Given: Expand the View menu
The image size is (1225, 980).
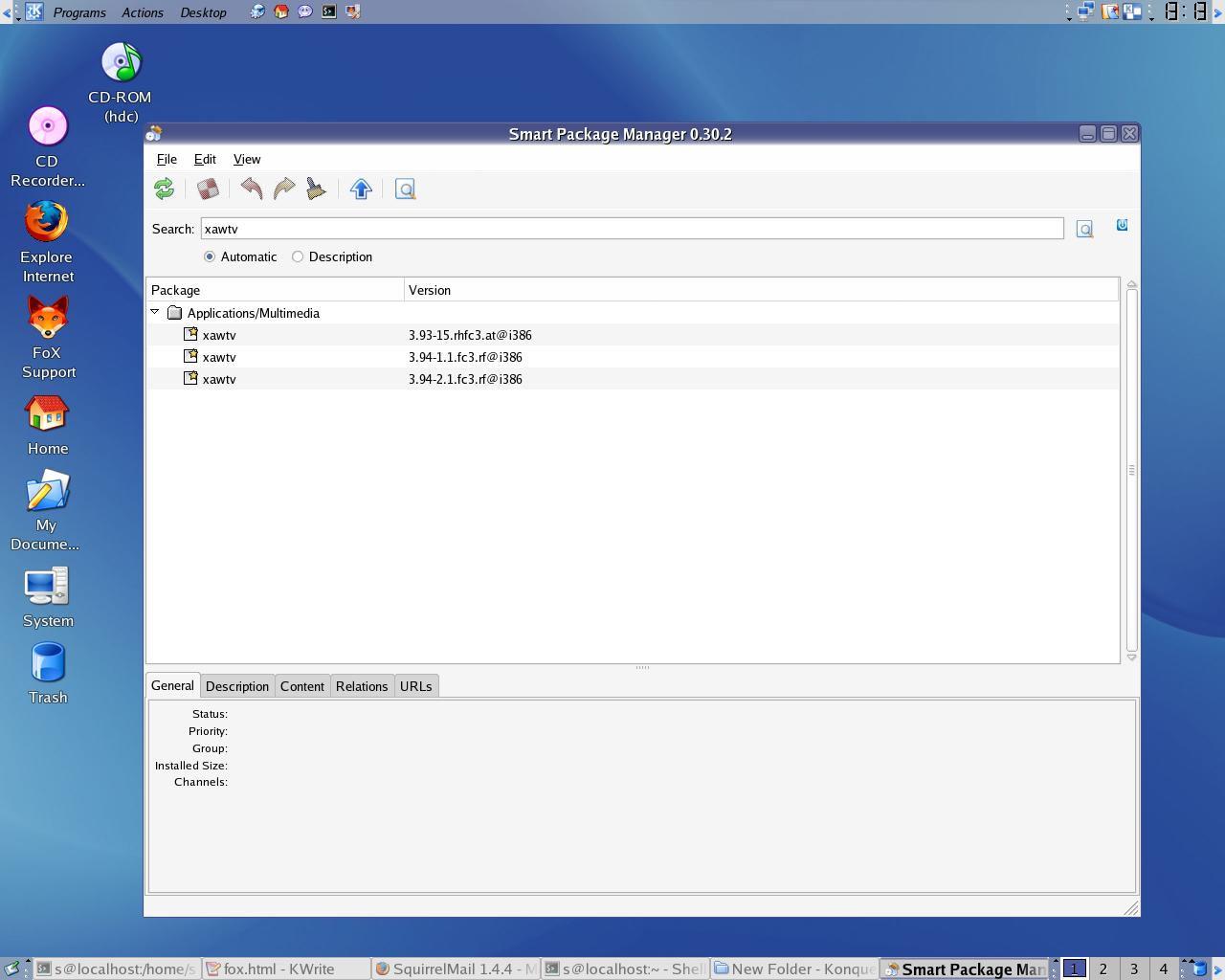Looking at the screenshot, I should point(247,159).
